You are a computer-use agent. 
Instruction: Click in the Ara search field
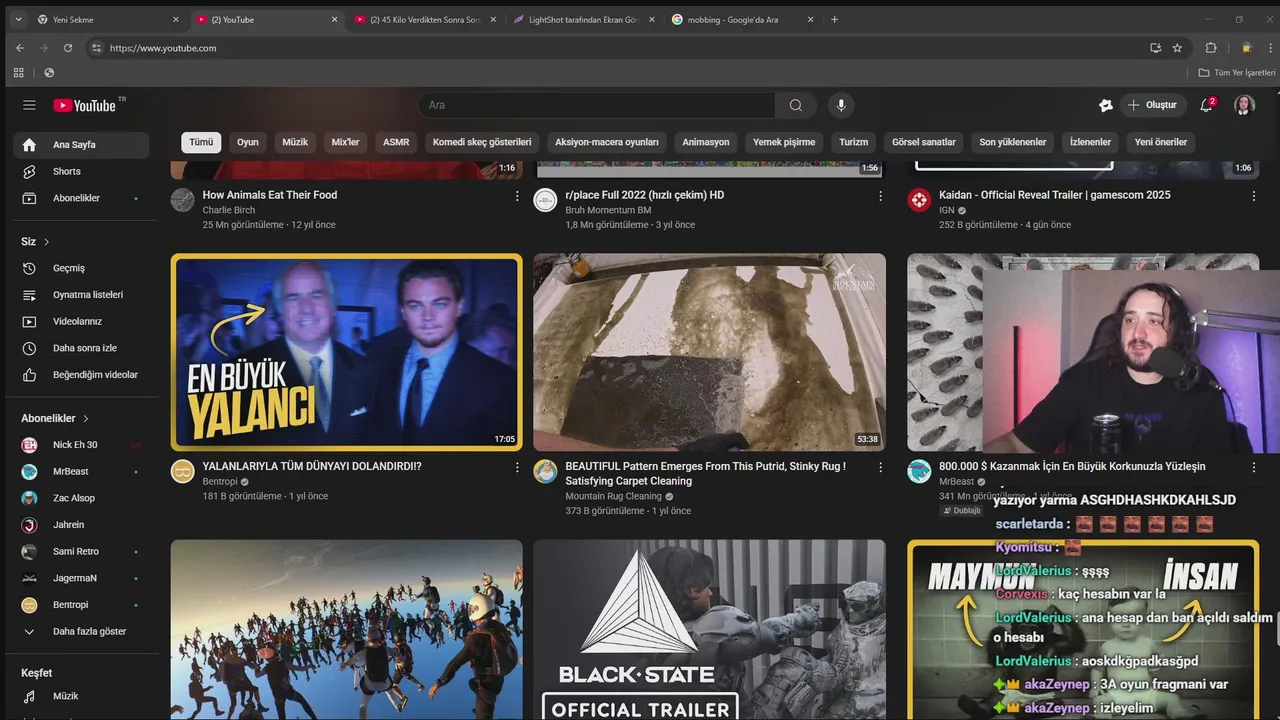click(596, 105)
